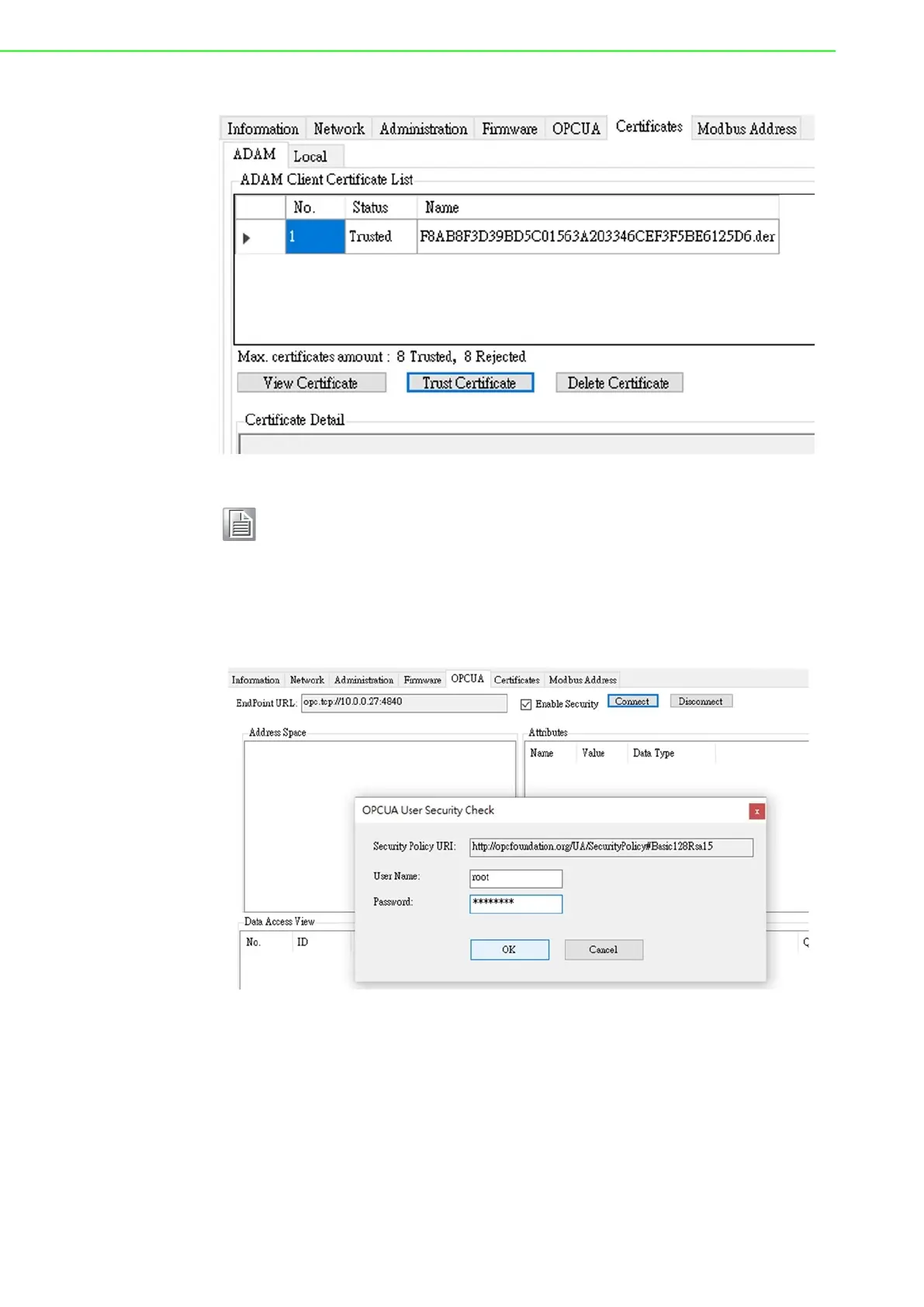Click the No. column header in certificate list
The image size is (924, 1307).
click(315, 207)
